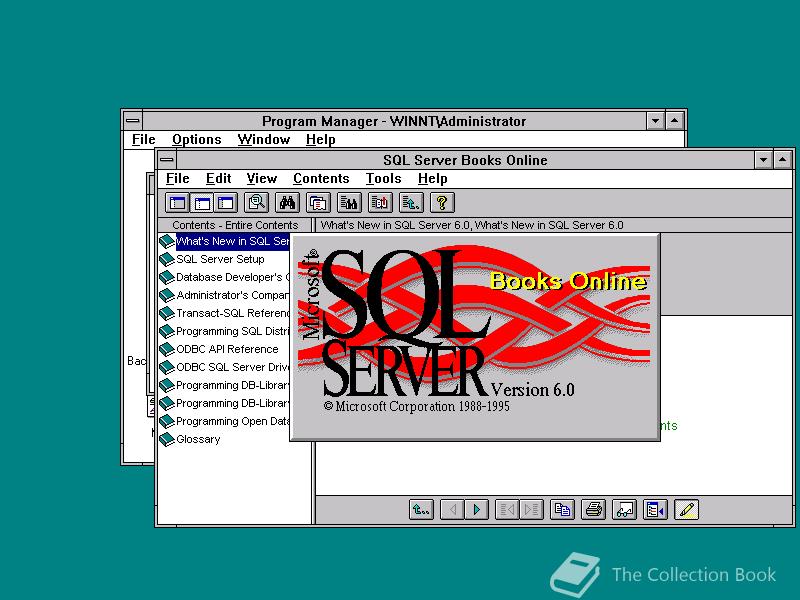Select Database Developer's book entry
Viewport: 800px width, 600px height.
point(233,277)
